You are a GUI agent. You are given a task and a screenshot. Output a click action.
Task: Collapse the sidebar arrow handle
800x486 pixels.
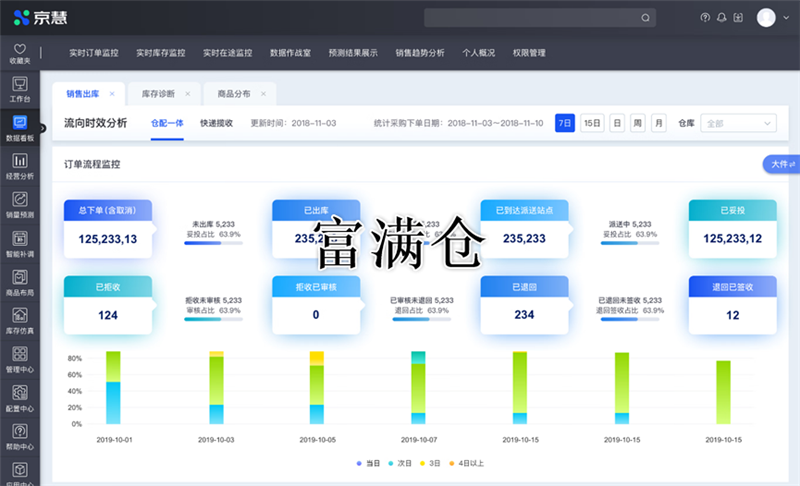pyautogui.click(x=42, y=129)
